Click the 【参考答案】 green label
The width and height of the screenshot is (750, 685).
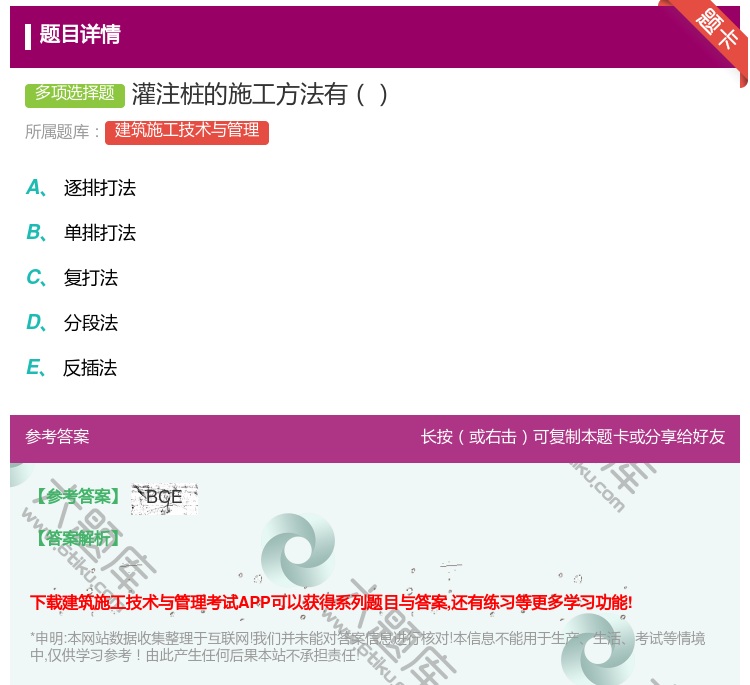[78, 497]
